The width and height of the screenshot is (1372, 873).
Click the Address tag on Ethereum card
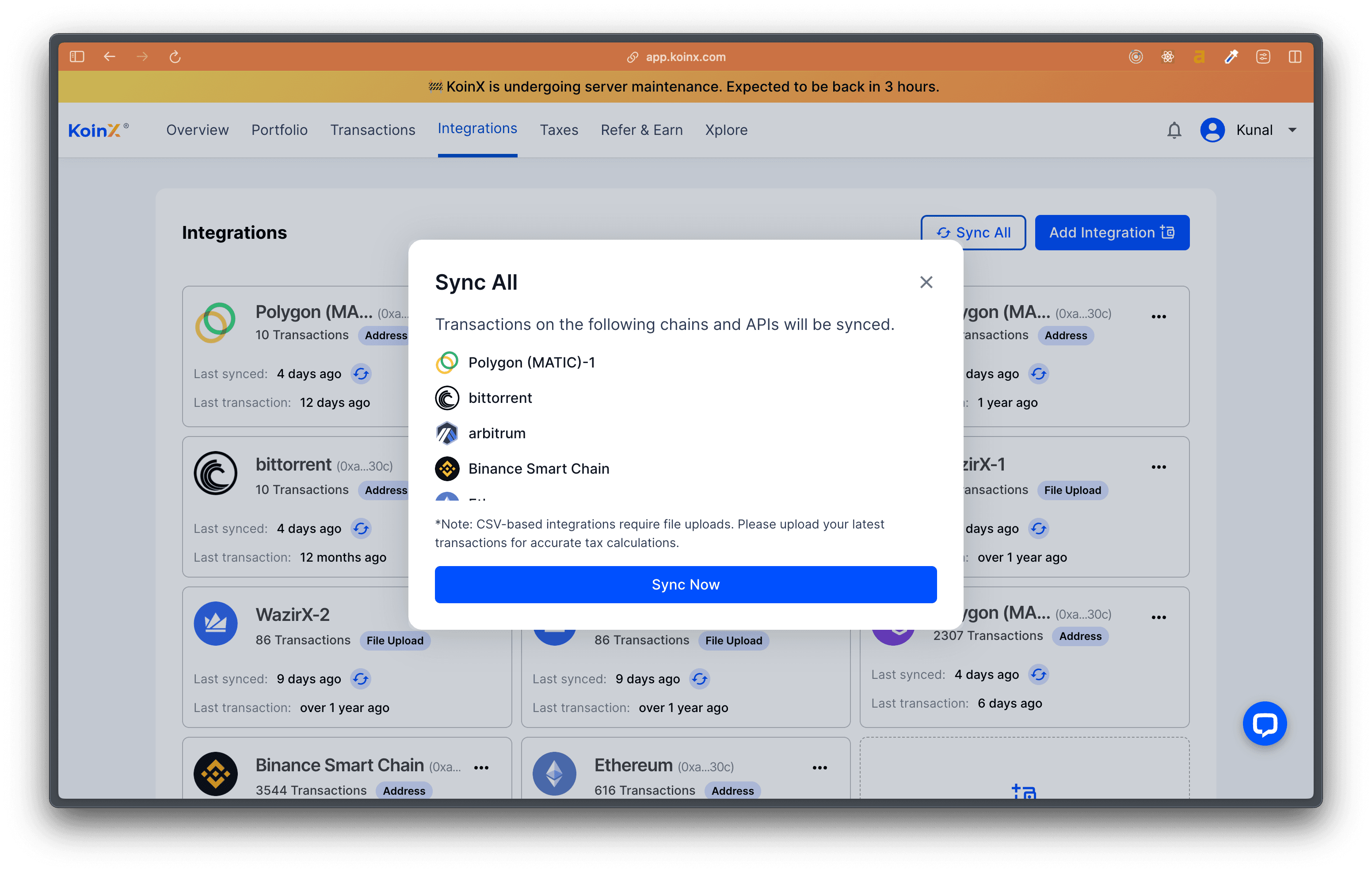[732, 790]
